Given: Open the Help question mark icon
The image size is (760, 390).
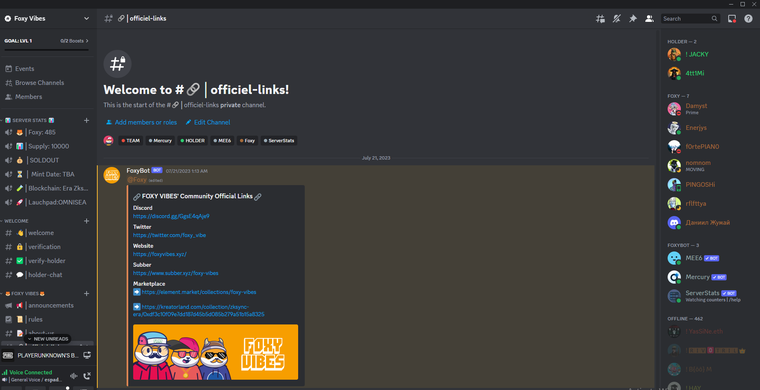Looking at the screenshot, I should click(x=748, y=18).
